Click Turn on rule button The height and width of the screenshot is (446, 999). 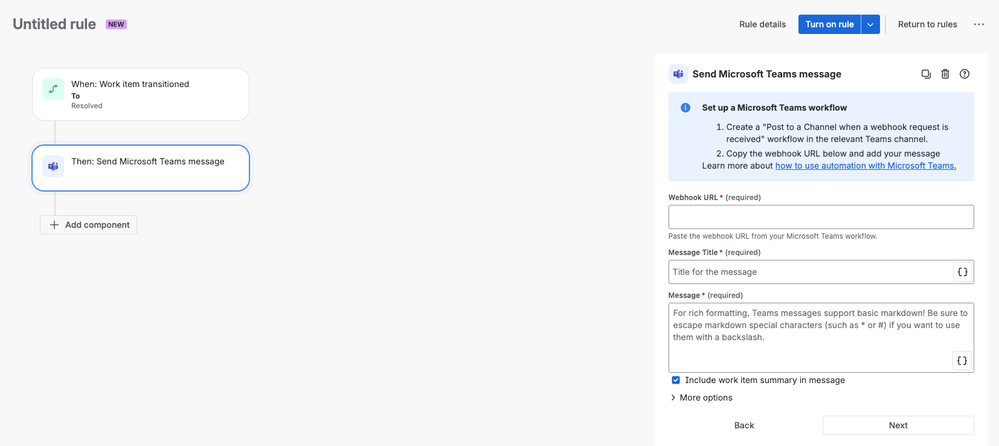830,24
